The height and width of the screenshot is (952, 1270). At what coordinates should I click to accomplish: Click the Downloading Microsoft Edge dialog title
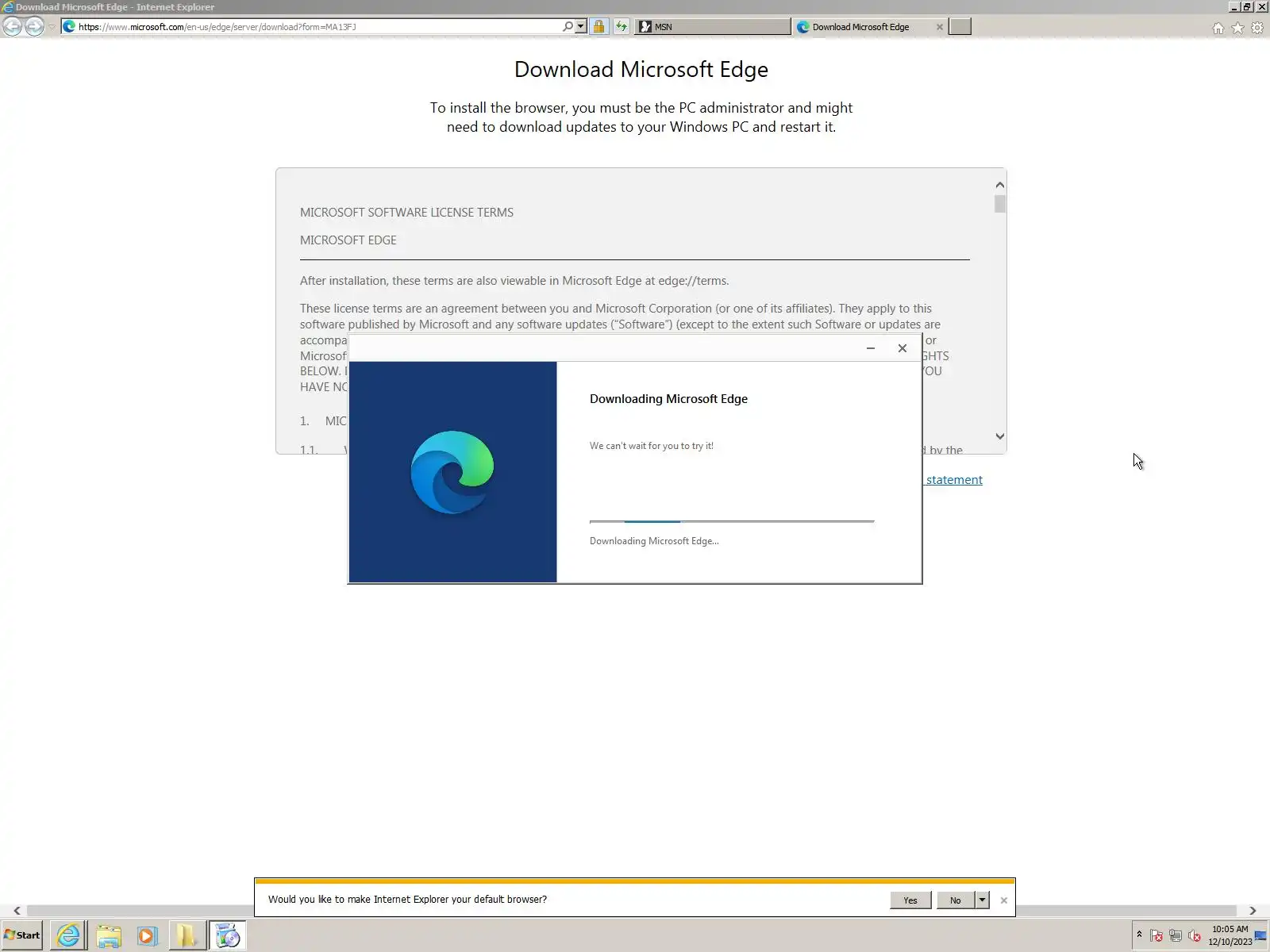click(668, 399)
